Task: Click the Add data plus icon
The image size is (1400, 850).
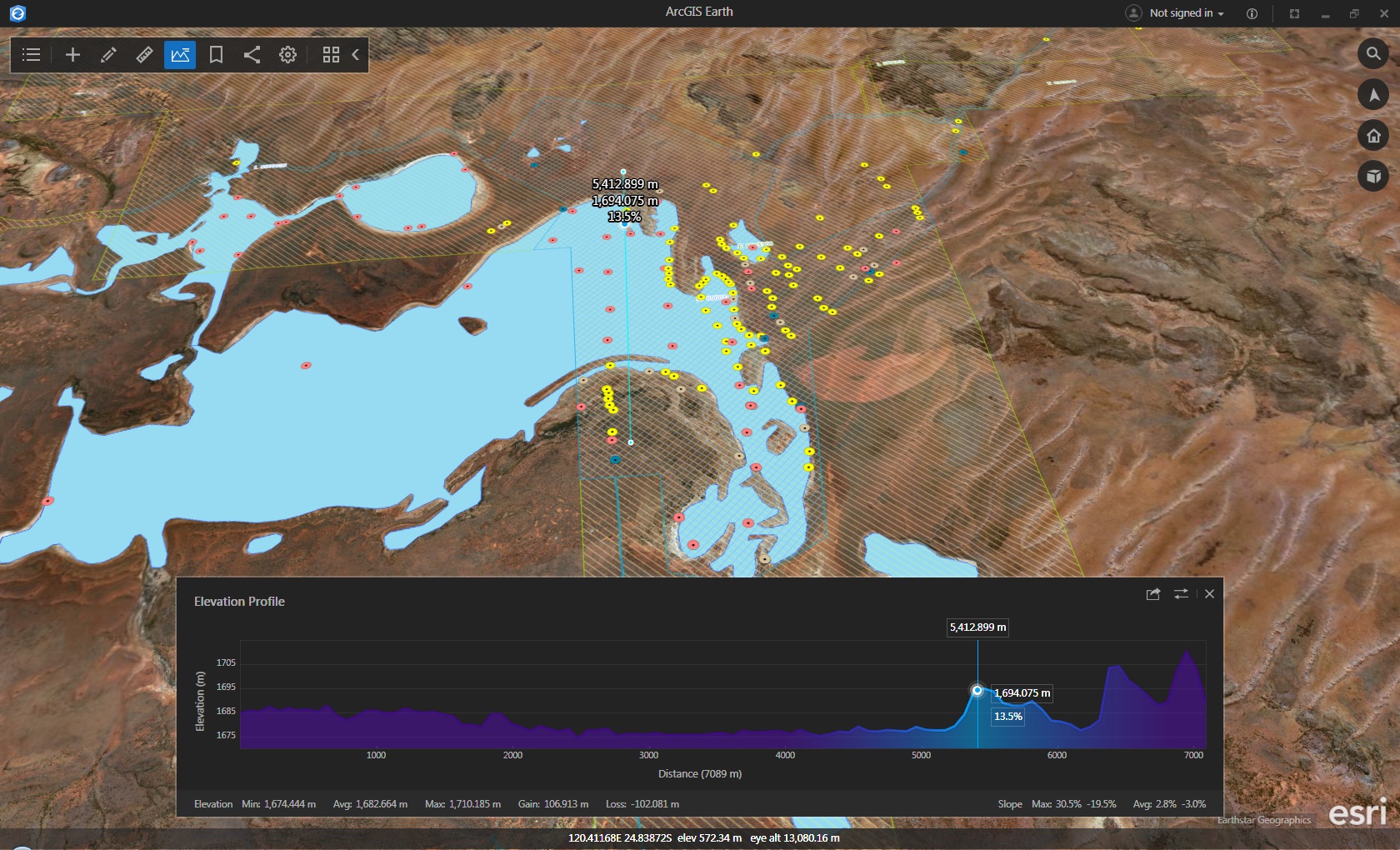Action: tap(72, 55)
